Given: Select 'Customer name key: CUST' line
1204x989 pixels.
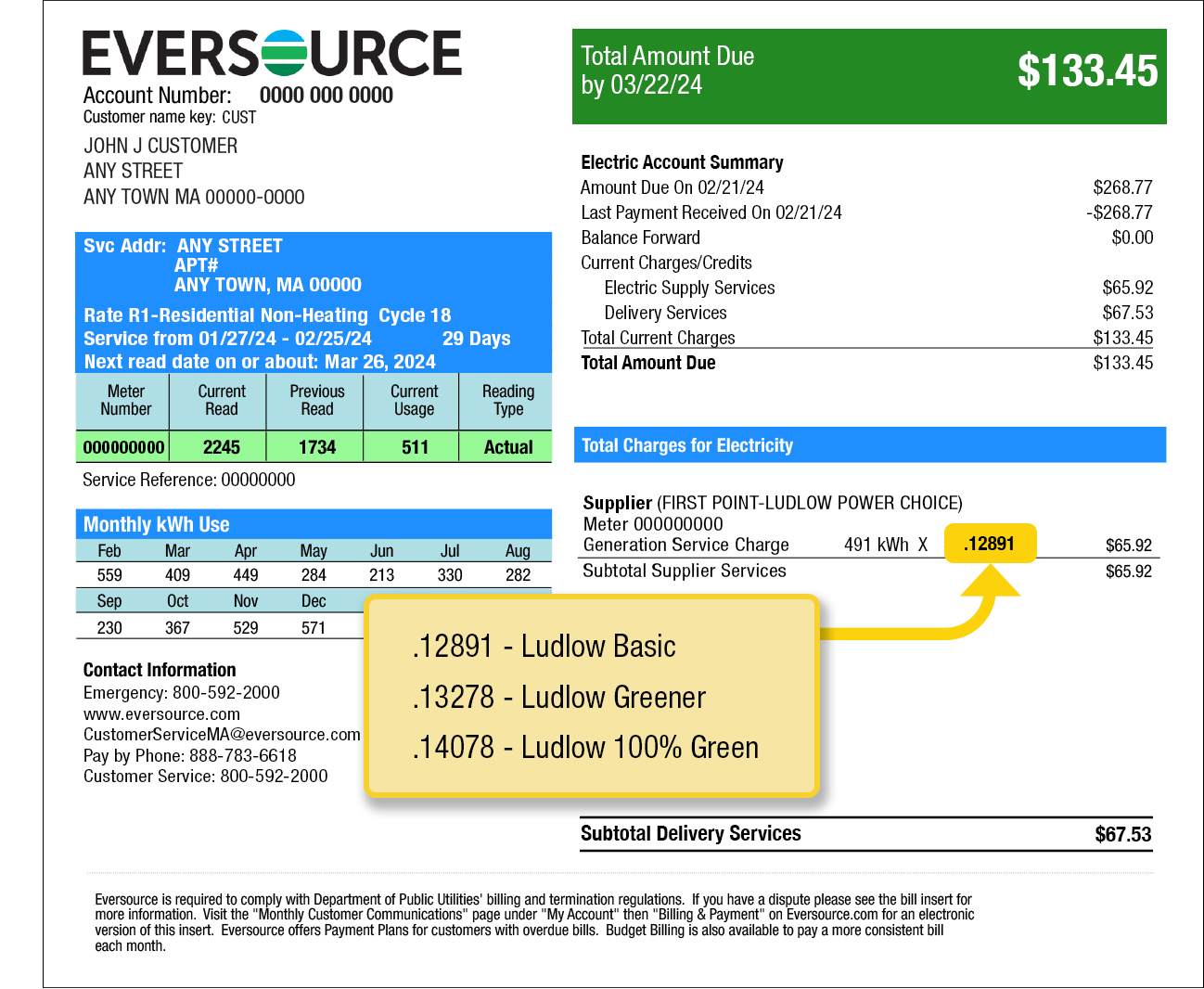Looking at the screenshot, I should pos(170,117).
